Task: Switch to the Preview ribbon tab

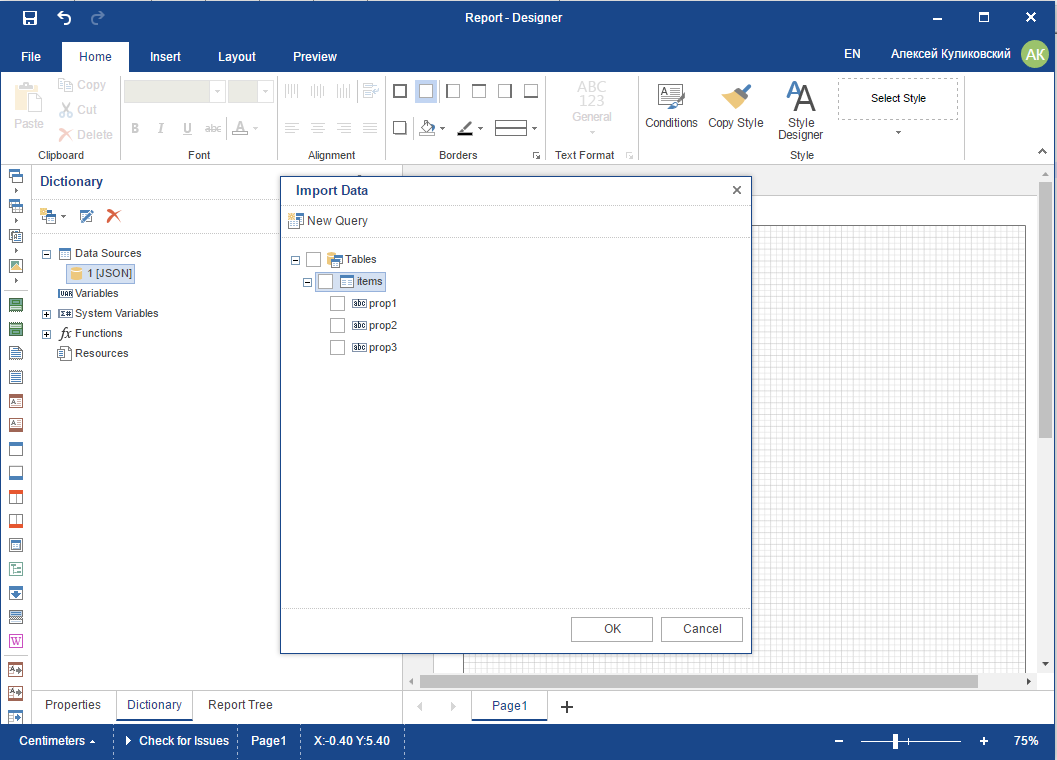Action: [x=315, y=57]
